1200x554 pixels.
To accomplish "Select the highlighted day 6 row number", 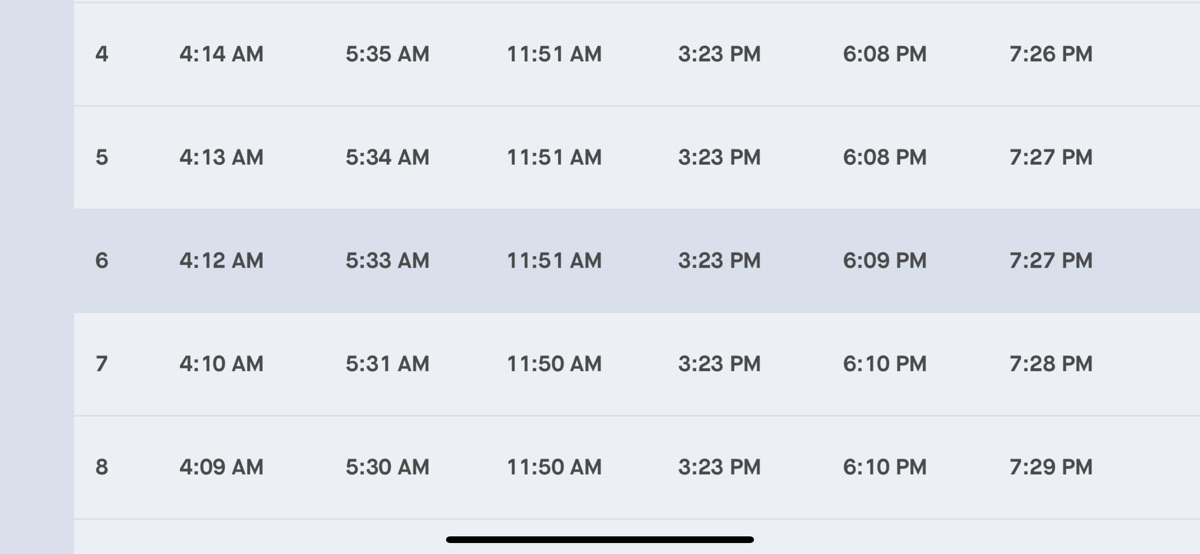I will coord(101,261).
